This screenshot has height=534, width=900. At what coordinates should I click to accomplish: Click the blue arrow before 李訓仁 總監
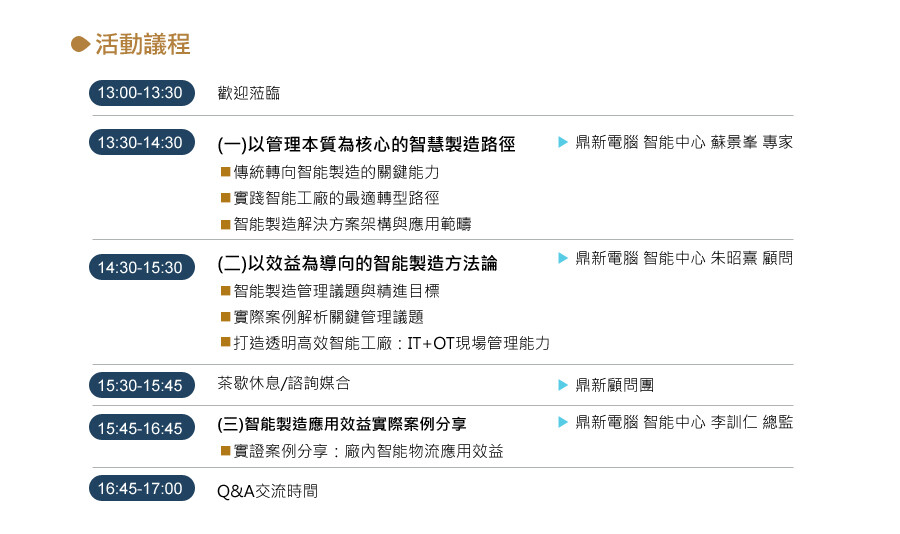(x=563, y=423)
